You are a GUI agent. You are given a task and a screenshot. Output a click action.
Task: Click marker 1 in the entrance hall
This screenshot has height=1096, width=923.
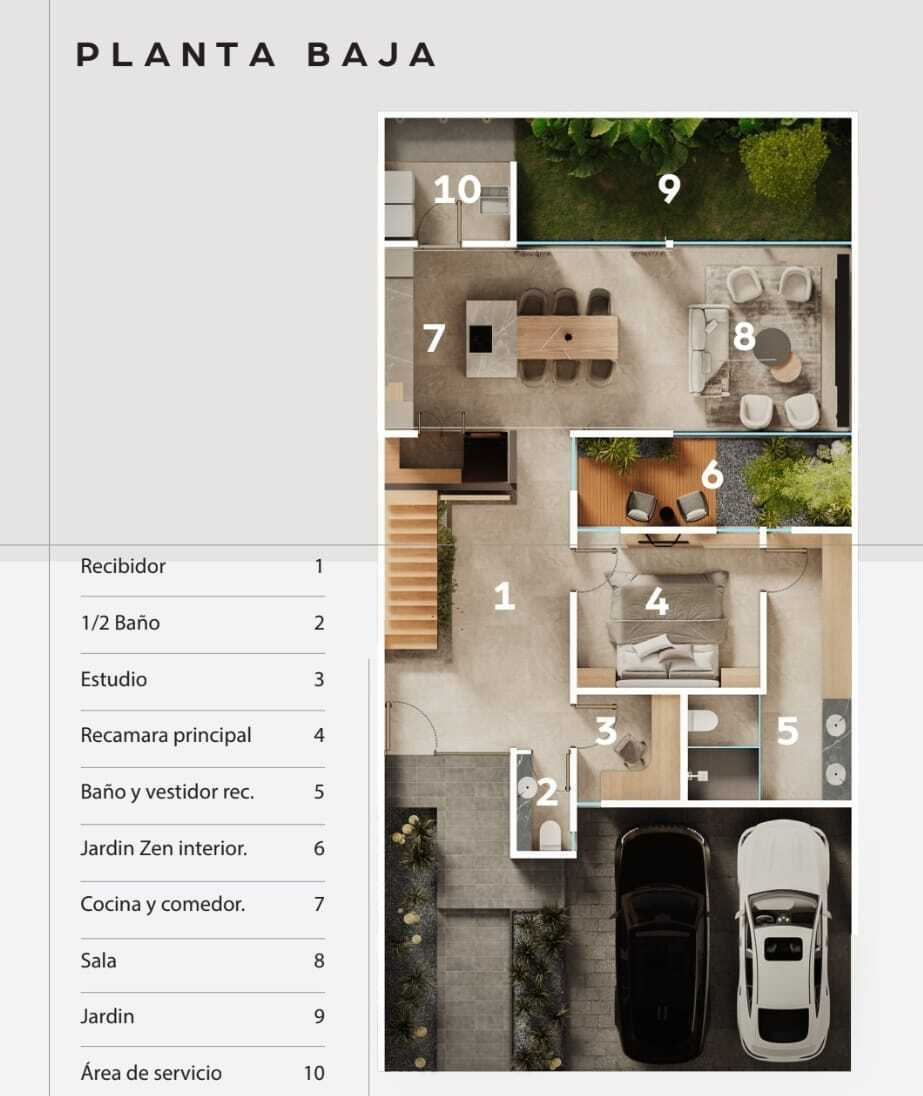point(504,597)
